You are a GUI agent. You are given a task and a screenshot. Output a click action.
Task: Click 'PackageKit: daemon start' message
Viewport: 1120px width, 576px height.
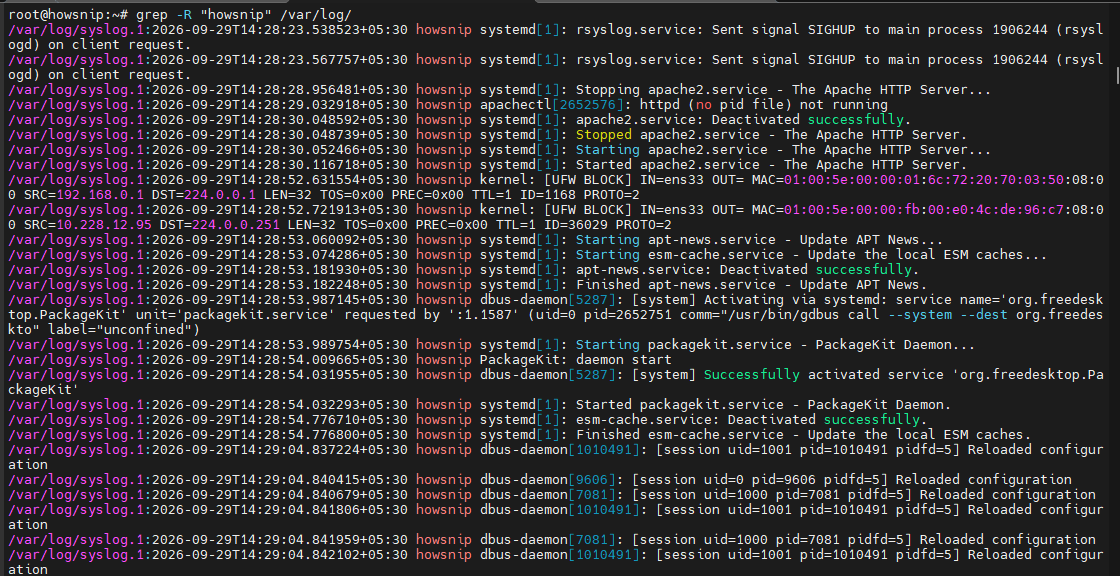(576, 359)
